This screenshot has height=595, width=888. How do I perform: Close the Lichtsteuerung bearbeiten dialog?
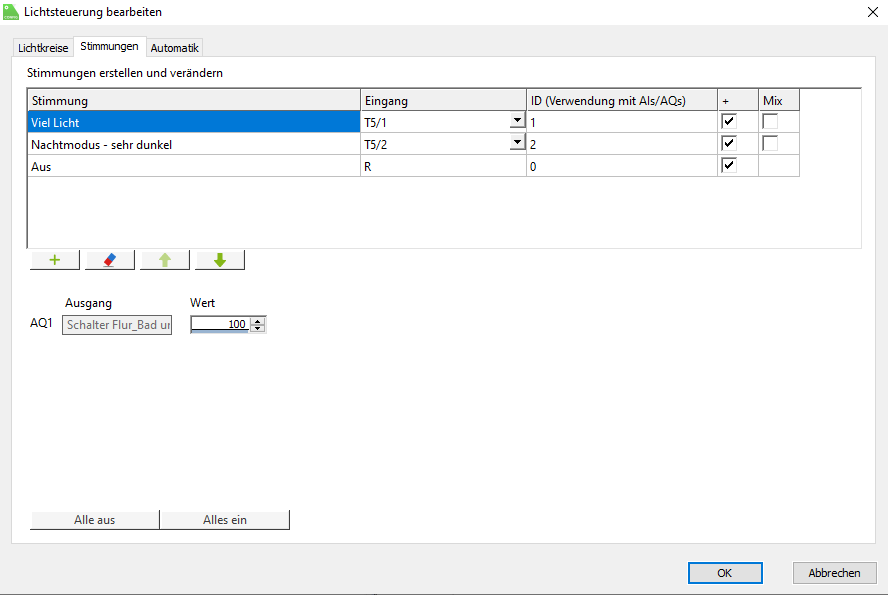pyautogui.click(x=866, y=12)
